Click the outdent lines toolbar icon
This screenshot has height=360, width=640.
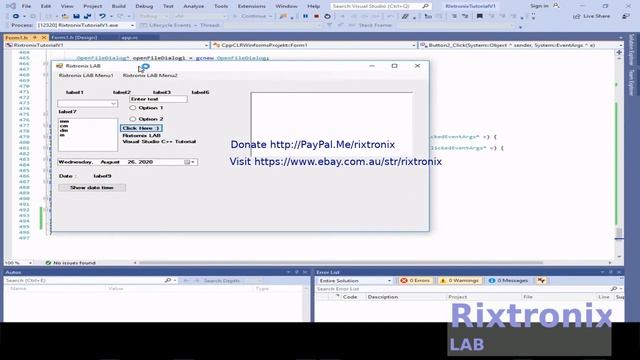coord(453,16)
